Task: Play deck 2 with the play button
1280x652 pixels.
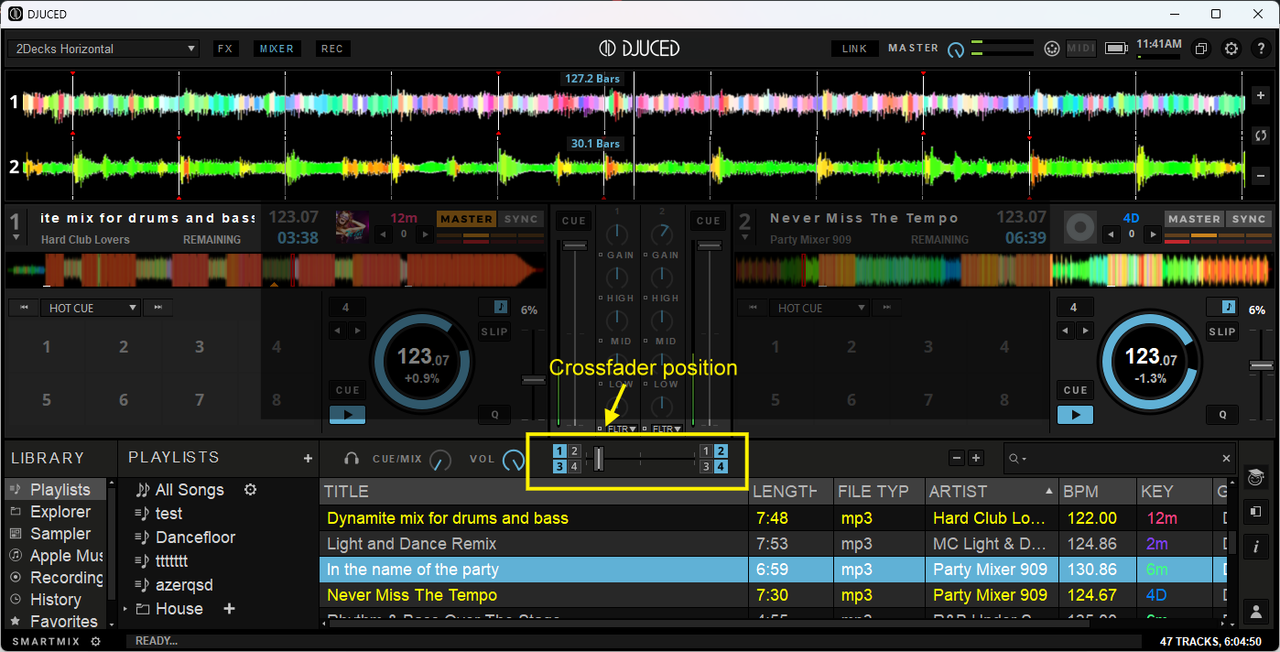Action: [1075, 414]
